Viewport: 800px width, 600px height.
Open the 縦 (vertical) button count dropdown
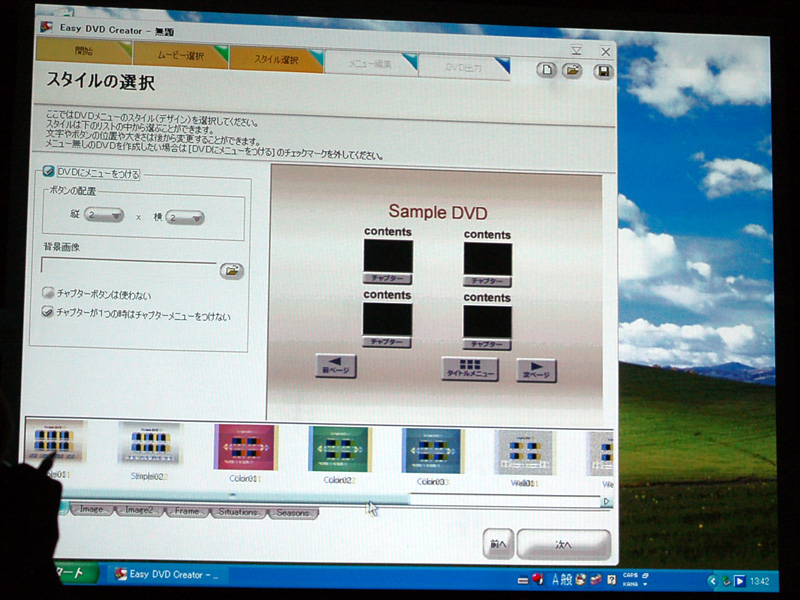coord(103,216)
